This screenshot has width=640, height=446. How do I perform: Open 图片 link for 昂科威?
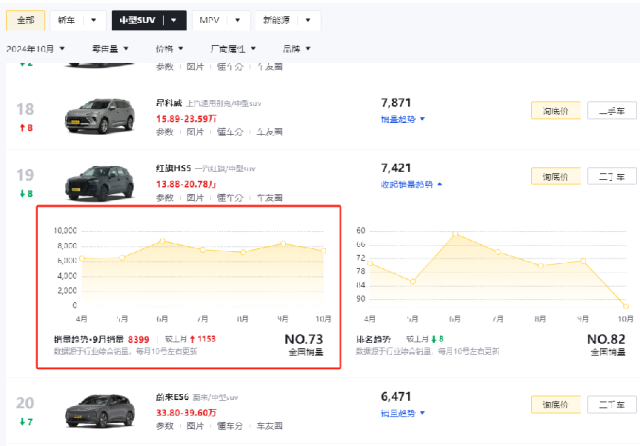(195, 132)
